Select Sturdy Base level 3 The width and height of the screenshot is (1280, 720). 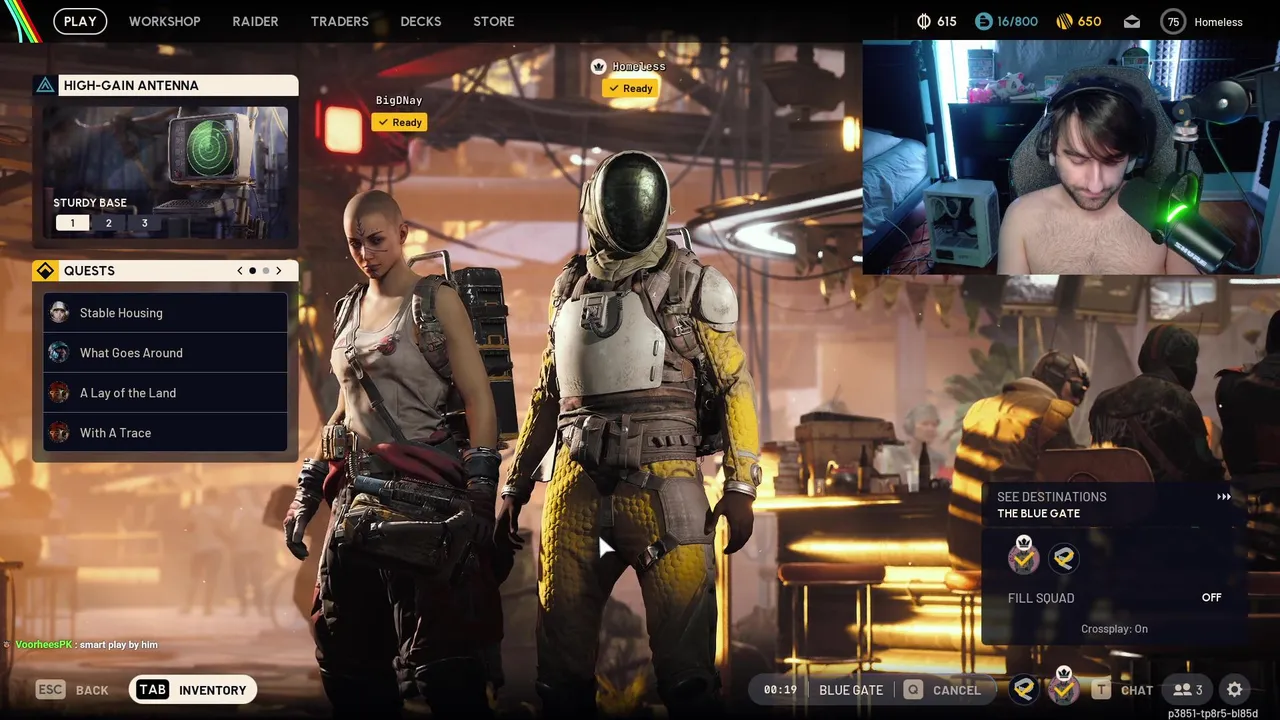click(x=144, y=223)
